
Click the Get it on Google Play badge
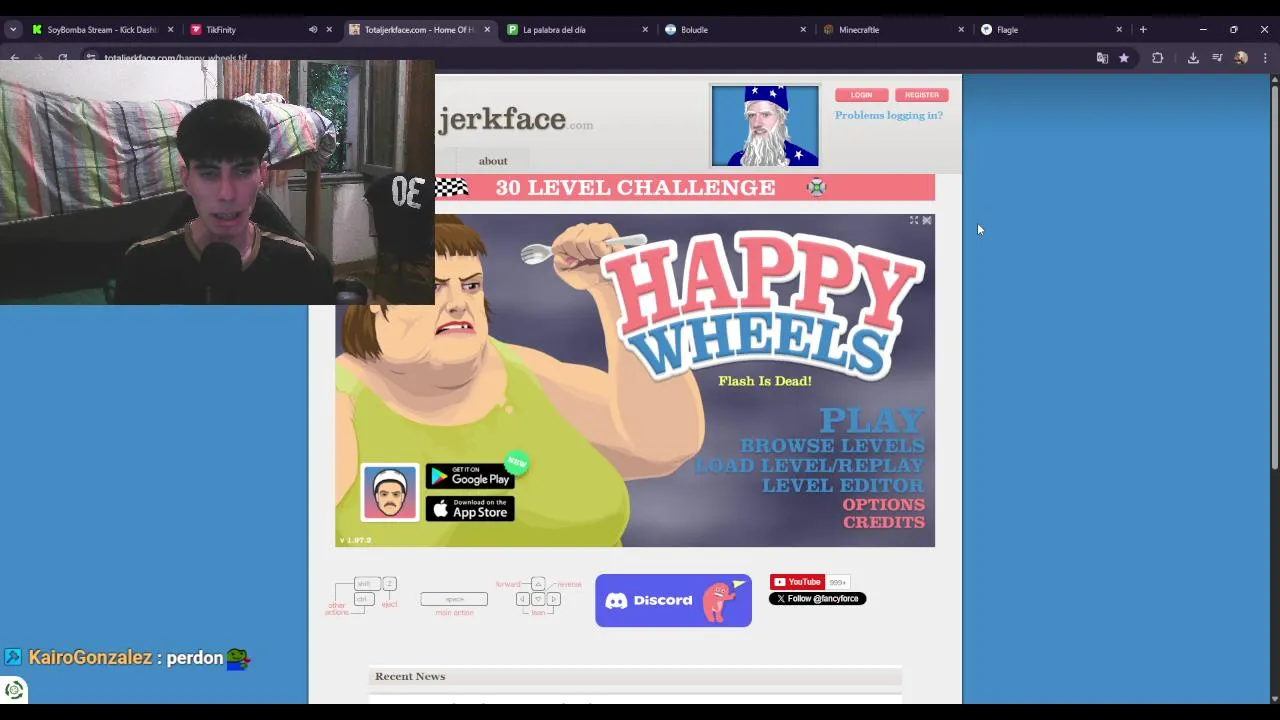coord(470,476)
